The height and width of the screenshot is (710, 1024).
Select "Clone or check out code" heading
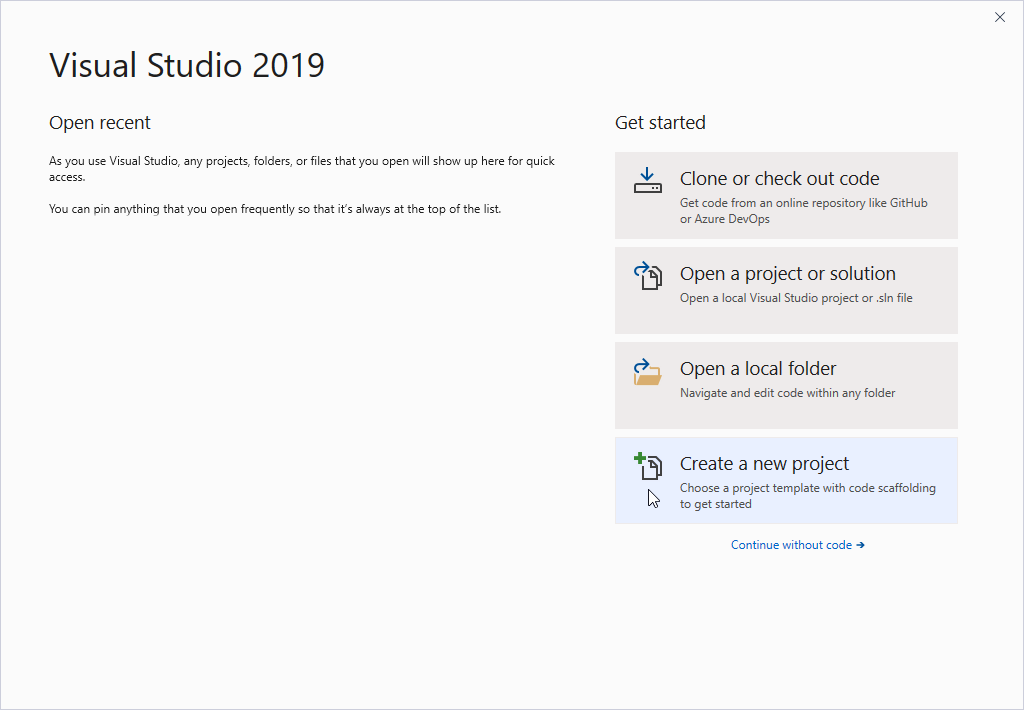tap(779, 178)
